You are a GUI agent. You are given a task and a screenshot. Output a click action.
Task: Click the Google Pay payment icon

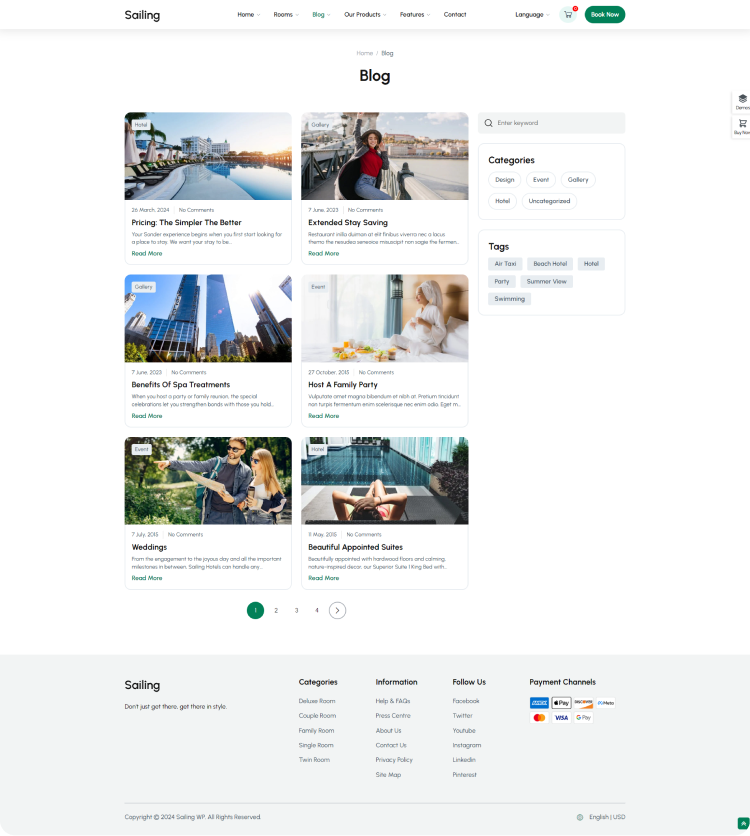click(584, 718)
